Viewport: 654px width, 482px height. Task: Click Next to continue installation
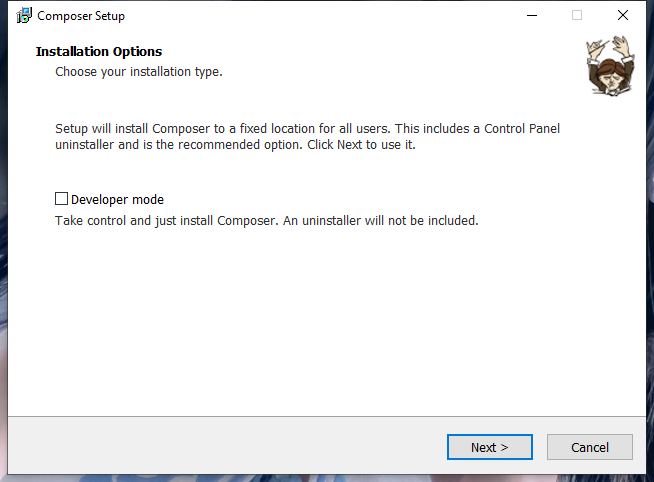[489, 447]
